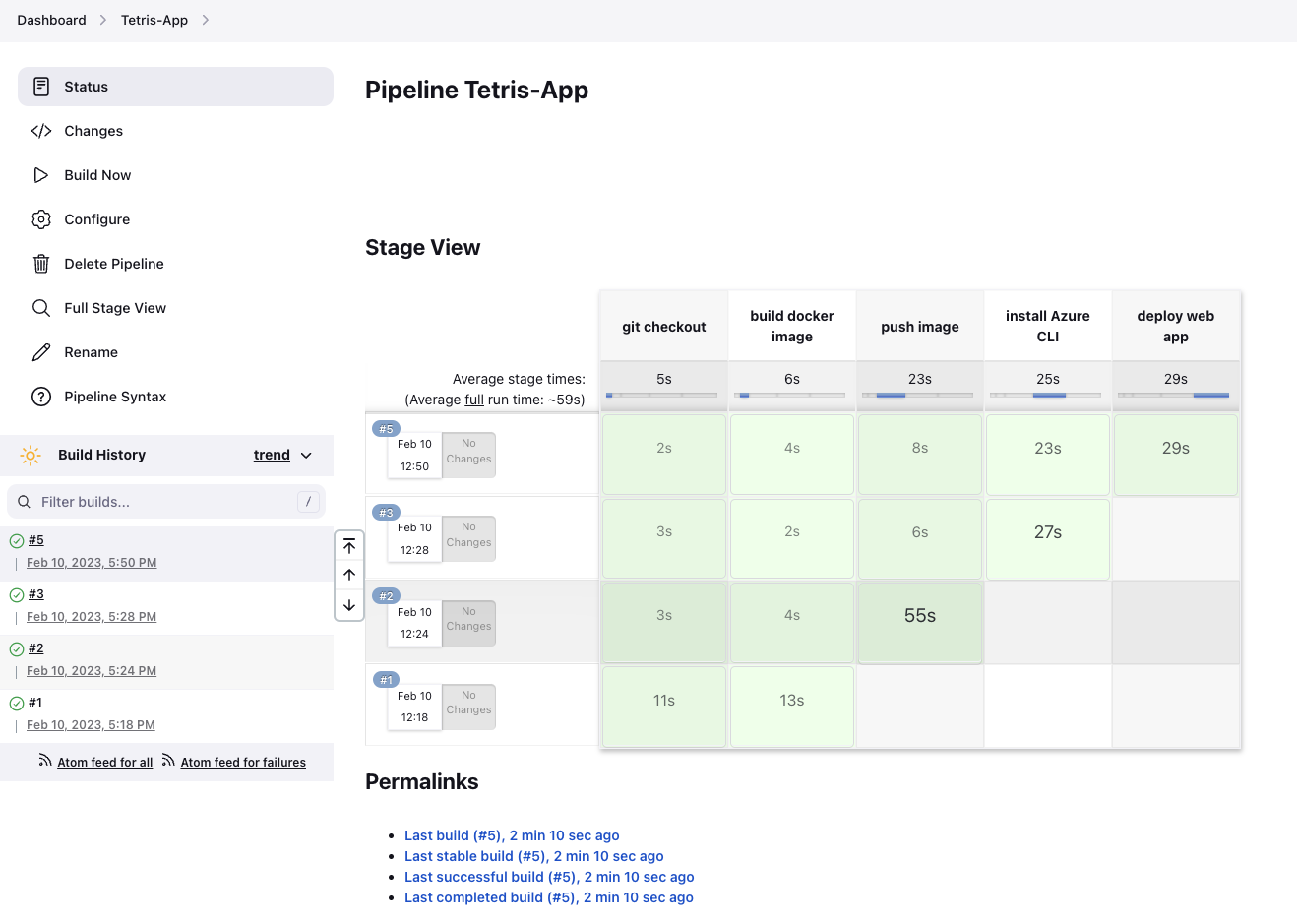This screenshot has width=1297, height=924.
Task: Click the 55s push image stage cell
Action: click(920, 616)
